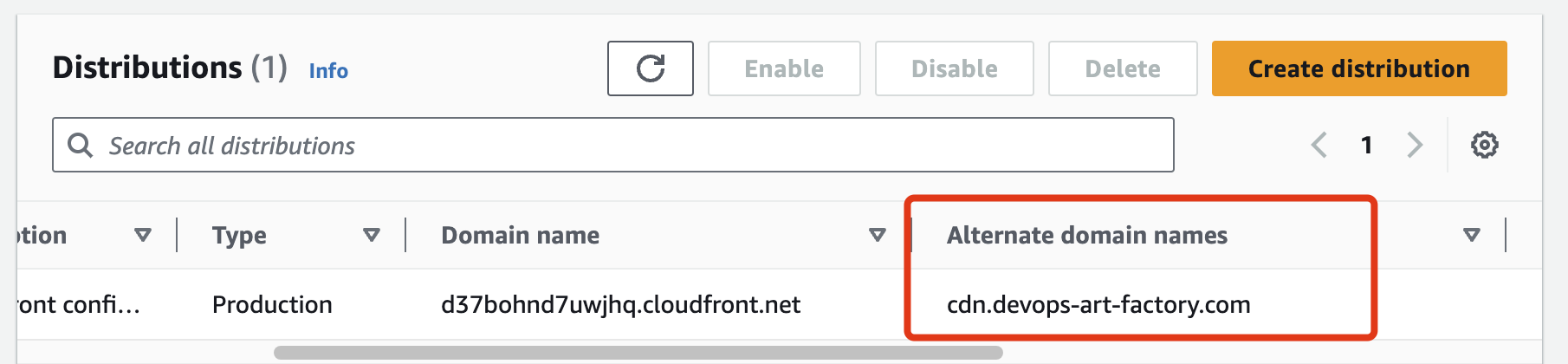This screenshot has height=364, width=1568.
Task: Sort by Alternate domain names triangle
Action: (1472, 235)
